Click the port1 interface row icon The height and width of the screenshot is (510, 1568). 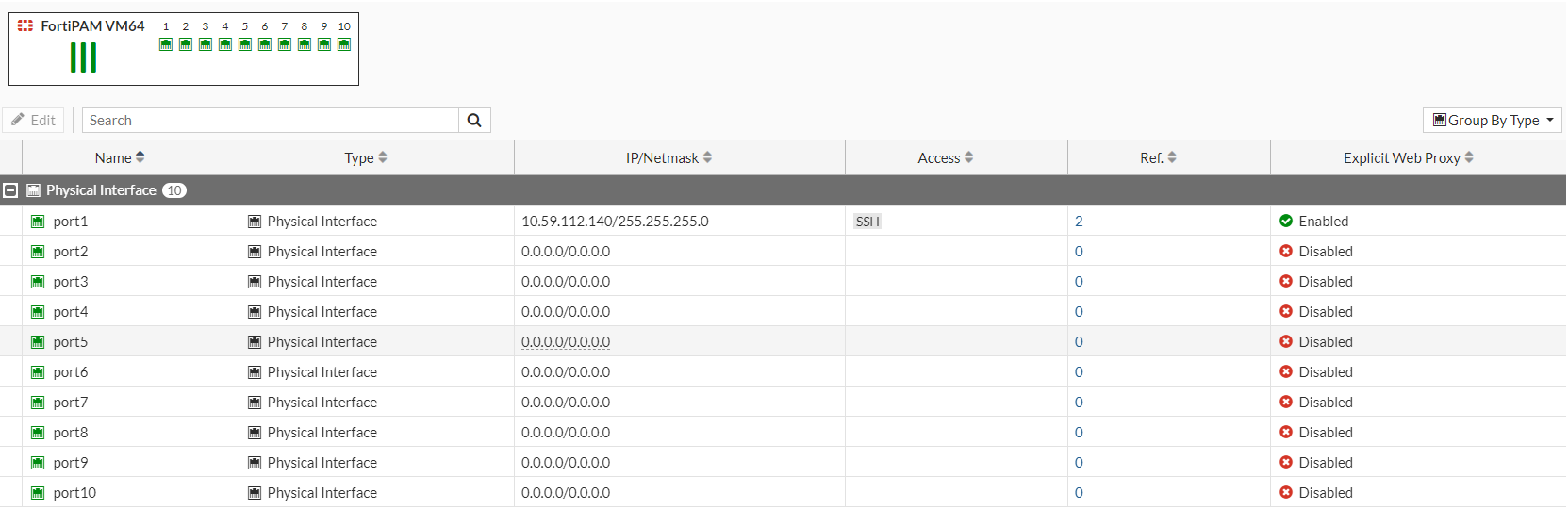(38, 222)
